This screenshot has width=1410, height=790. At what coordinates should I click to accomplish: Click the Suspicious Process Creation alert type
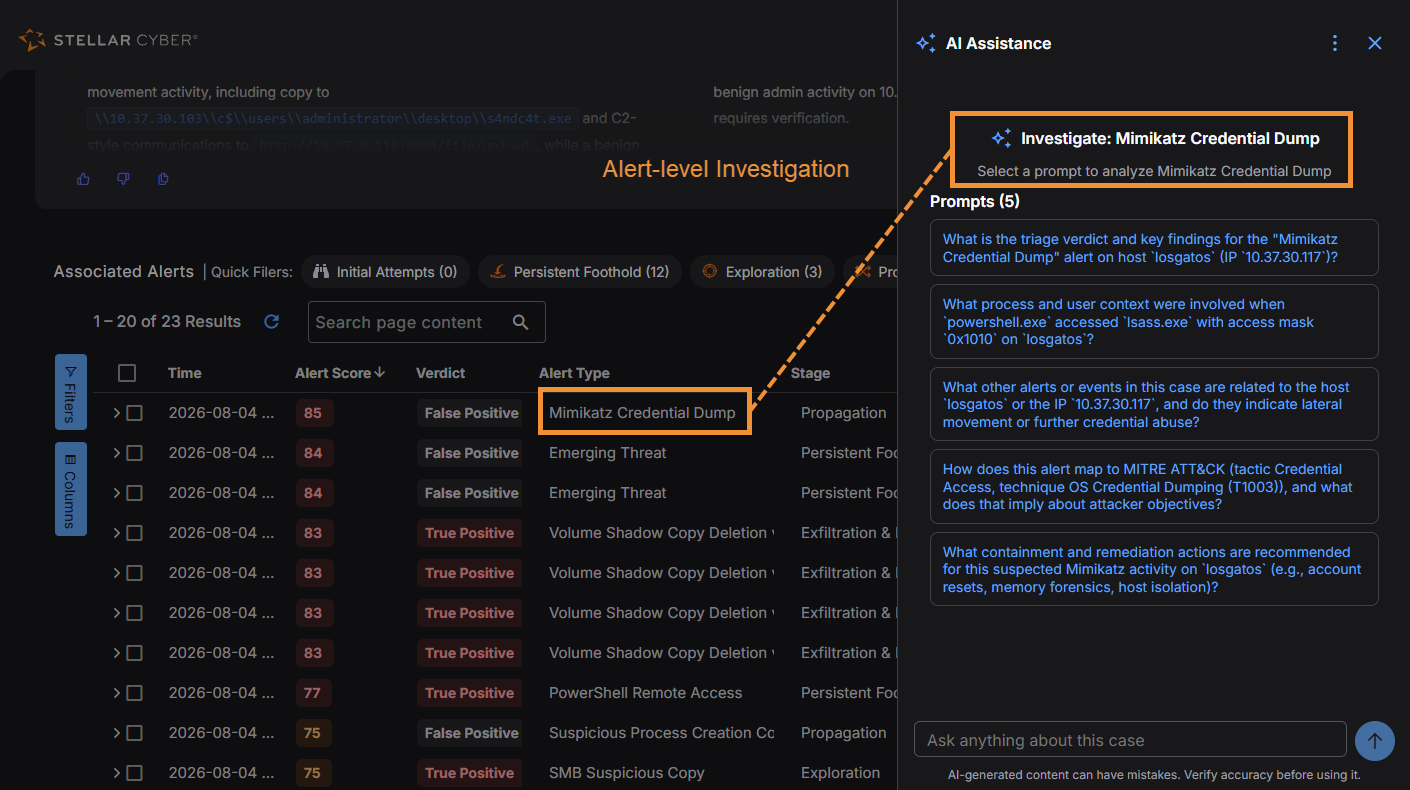click(661, 733)
